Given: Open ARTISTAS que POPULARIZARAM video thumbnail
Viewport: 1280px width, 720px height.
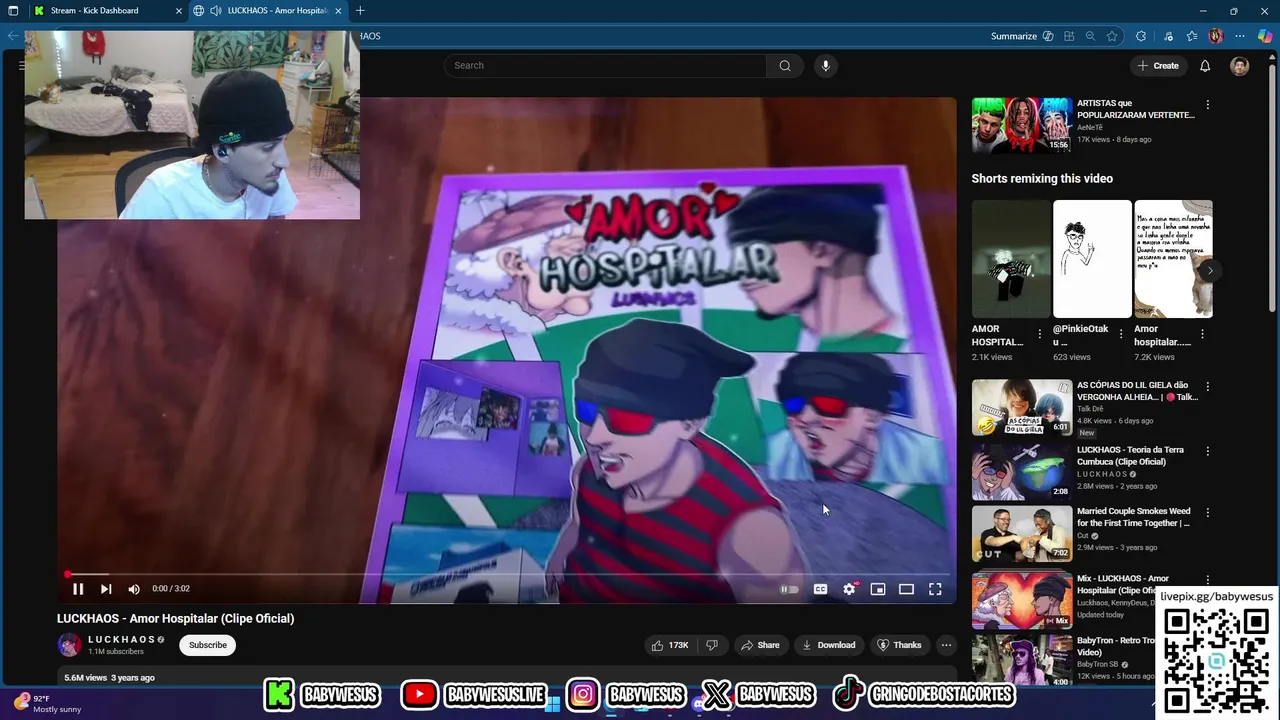Looking at the screenshot, I should (1022, 125).
